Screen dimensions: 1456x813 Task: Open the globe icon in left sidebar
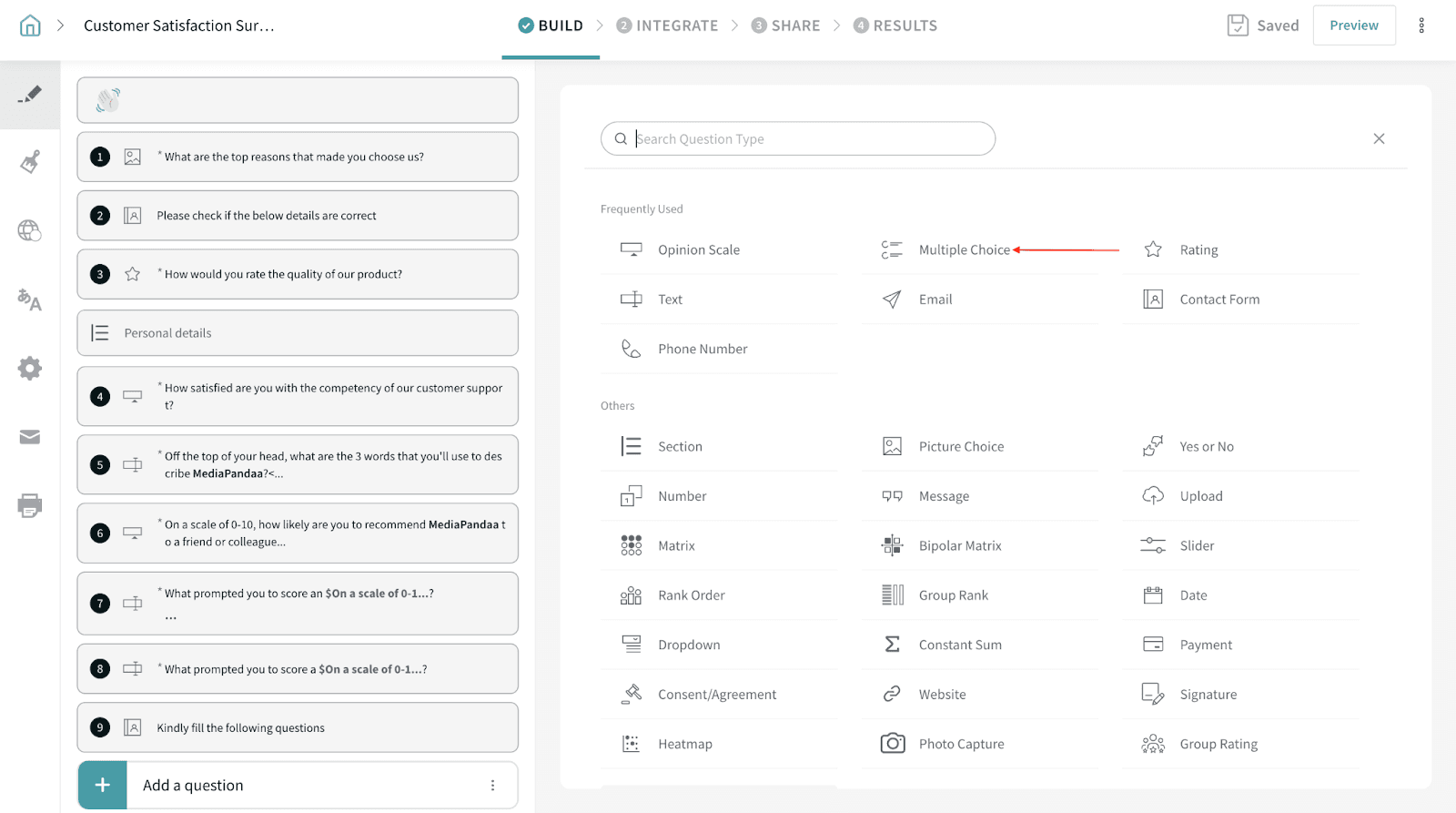[x=30, y=231]
